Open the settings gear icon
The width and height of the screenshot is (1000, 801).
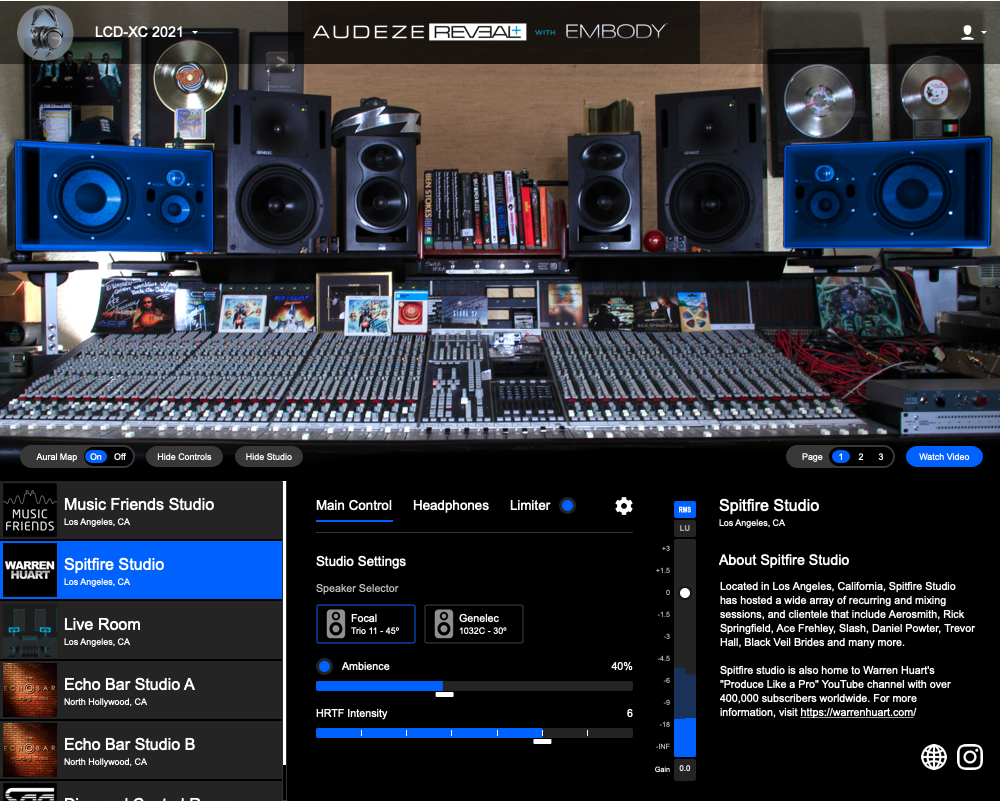(624, 506)
